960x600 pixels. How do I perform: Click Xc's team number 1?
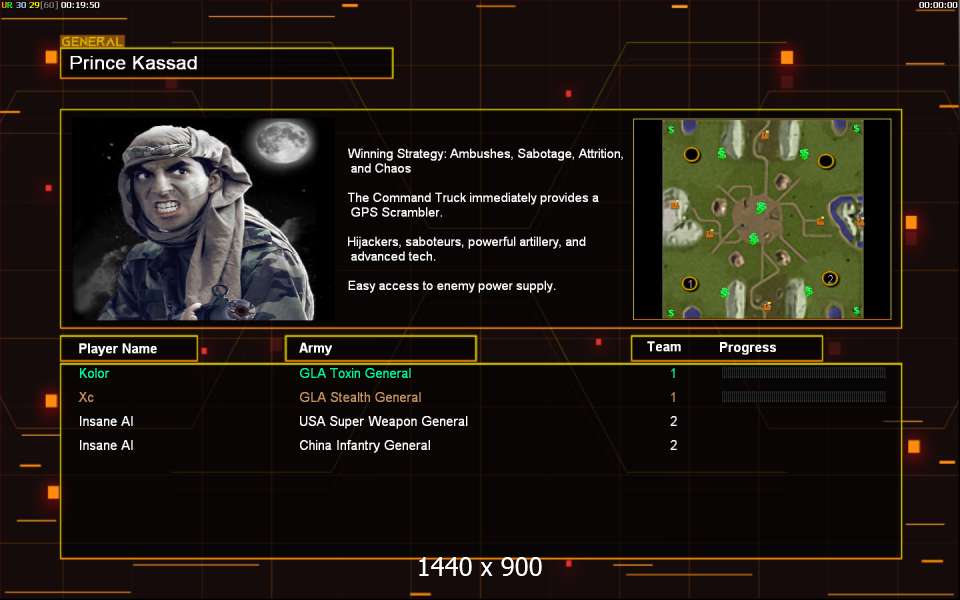[673, 397]
